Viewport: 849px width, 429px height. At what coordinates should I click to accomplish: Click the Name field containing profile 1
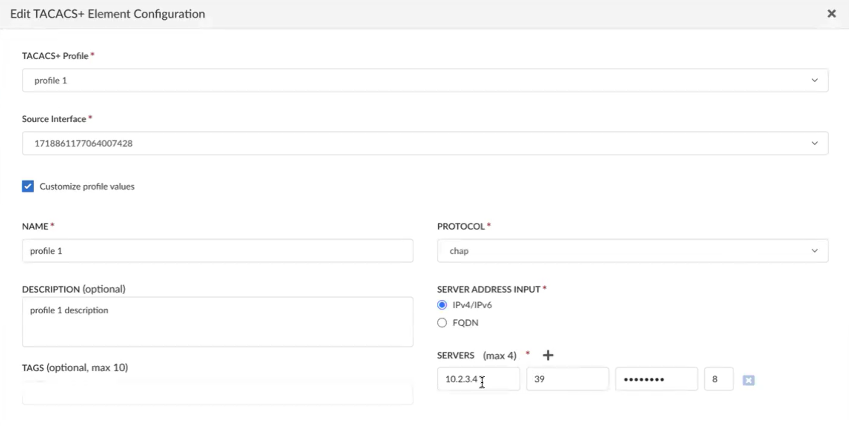point(217,251)
